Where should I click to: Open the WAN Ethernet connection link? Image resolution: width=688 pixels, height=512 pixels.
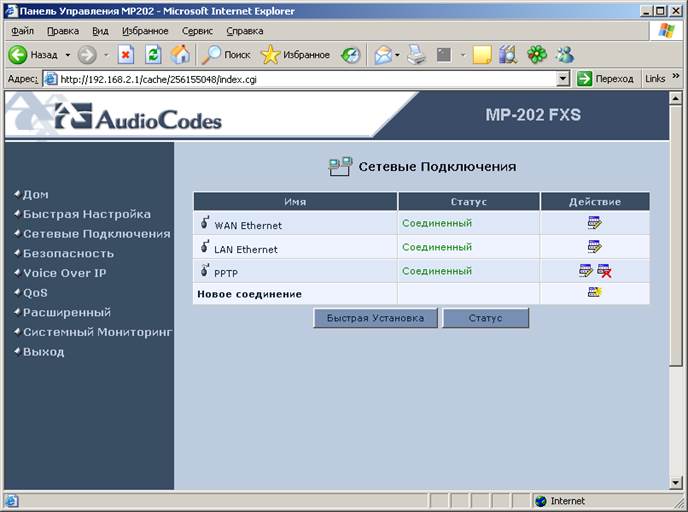coord(248,226)
